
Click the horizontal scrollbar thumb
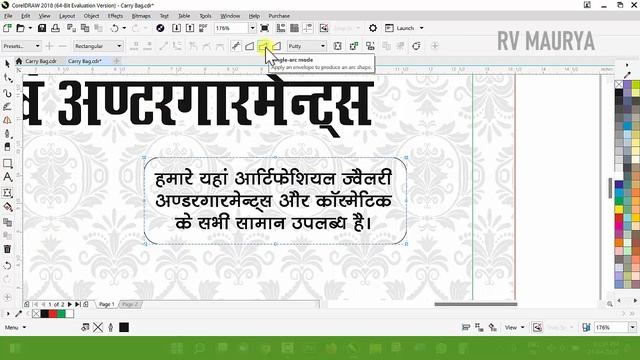pyautogui.click(x=476, y=304)
